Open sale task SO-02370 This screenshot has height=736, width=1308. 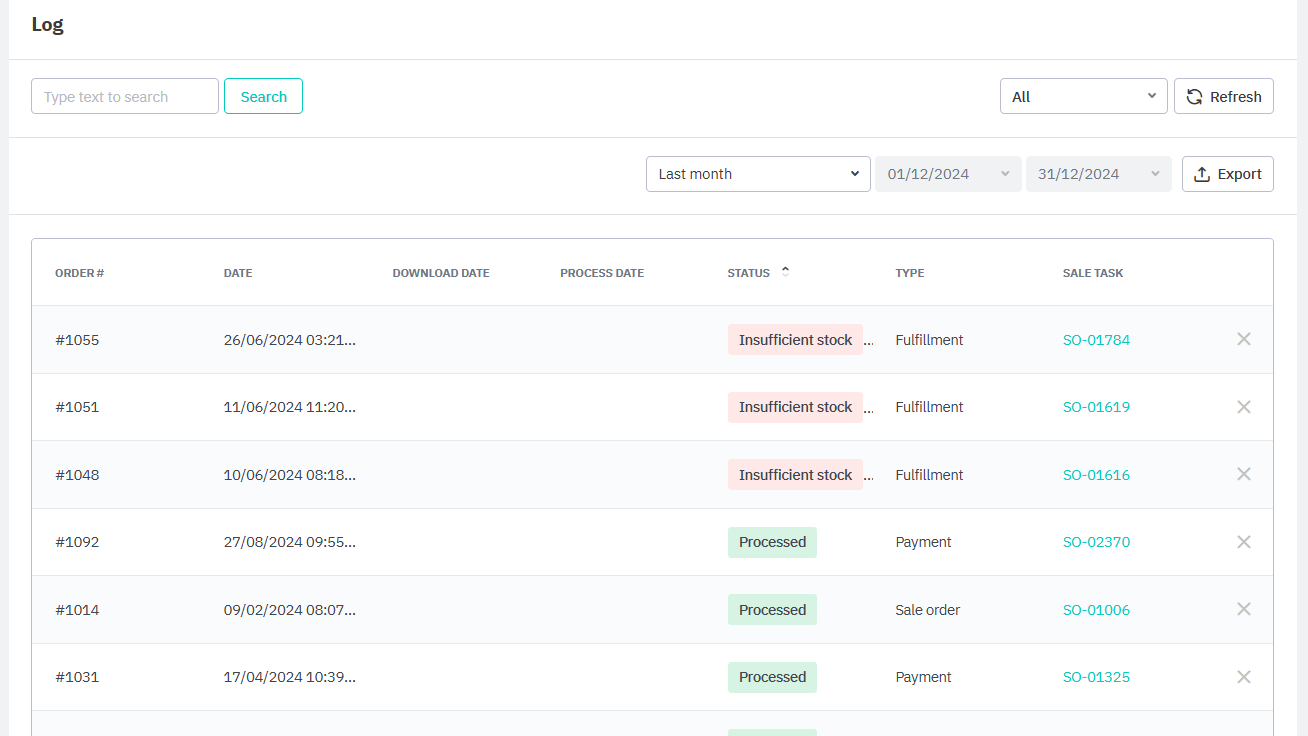tap(1096, 542)
